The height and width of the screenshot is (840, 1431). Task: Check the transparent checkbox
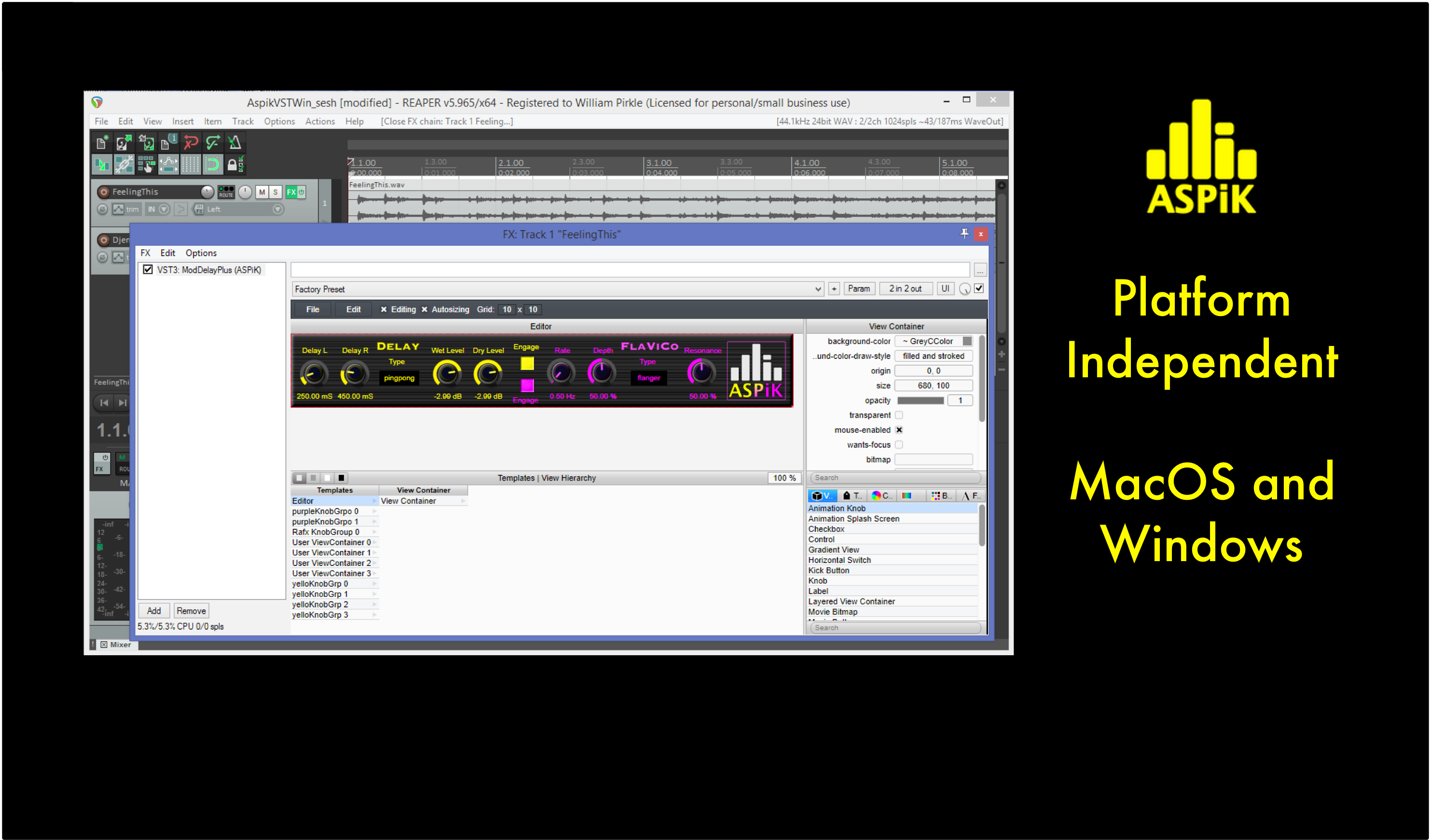click(899, 415)
